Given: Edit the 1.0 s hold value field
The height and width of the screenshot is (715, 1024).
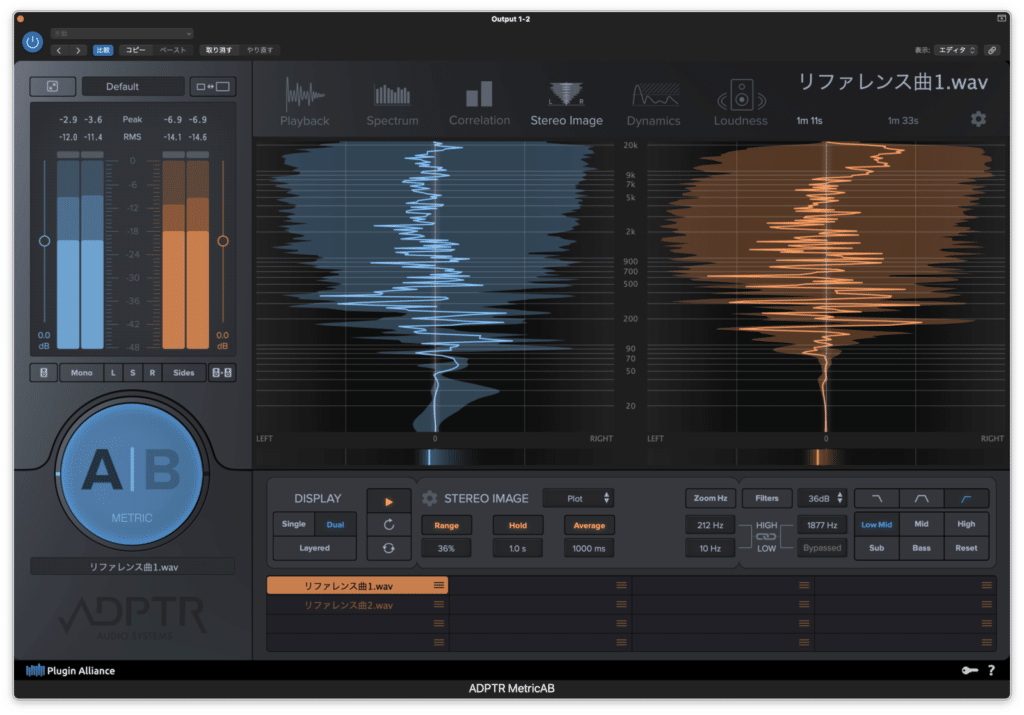Looking at the screenshot, I should pos(518,548).
